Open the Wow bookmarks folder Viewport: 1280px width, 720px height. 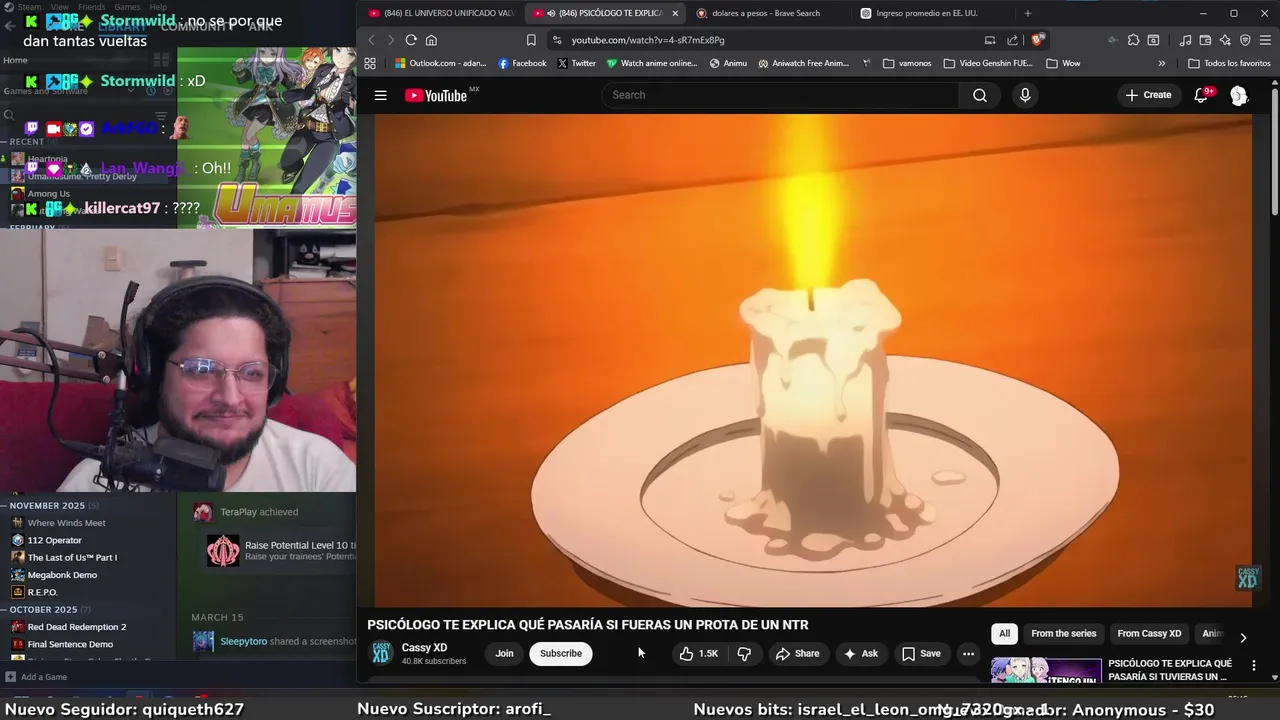tap(1063, 63)
